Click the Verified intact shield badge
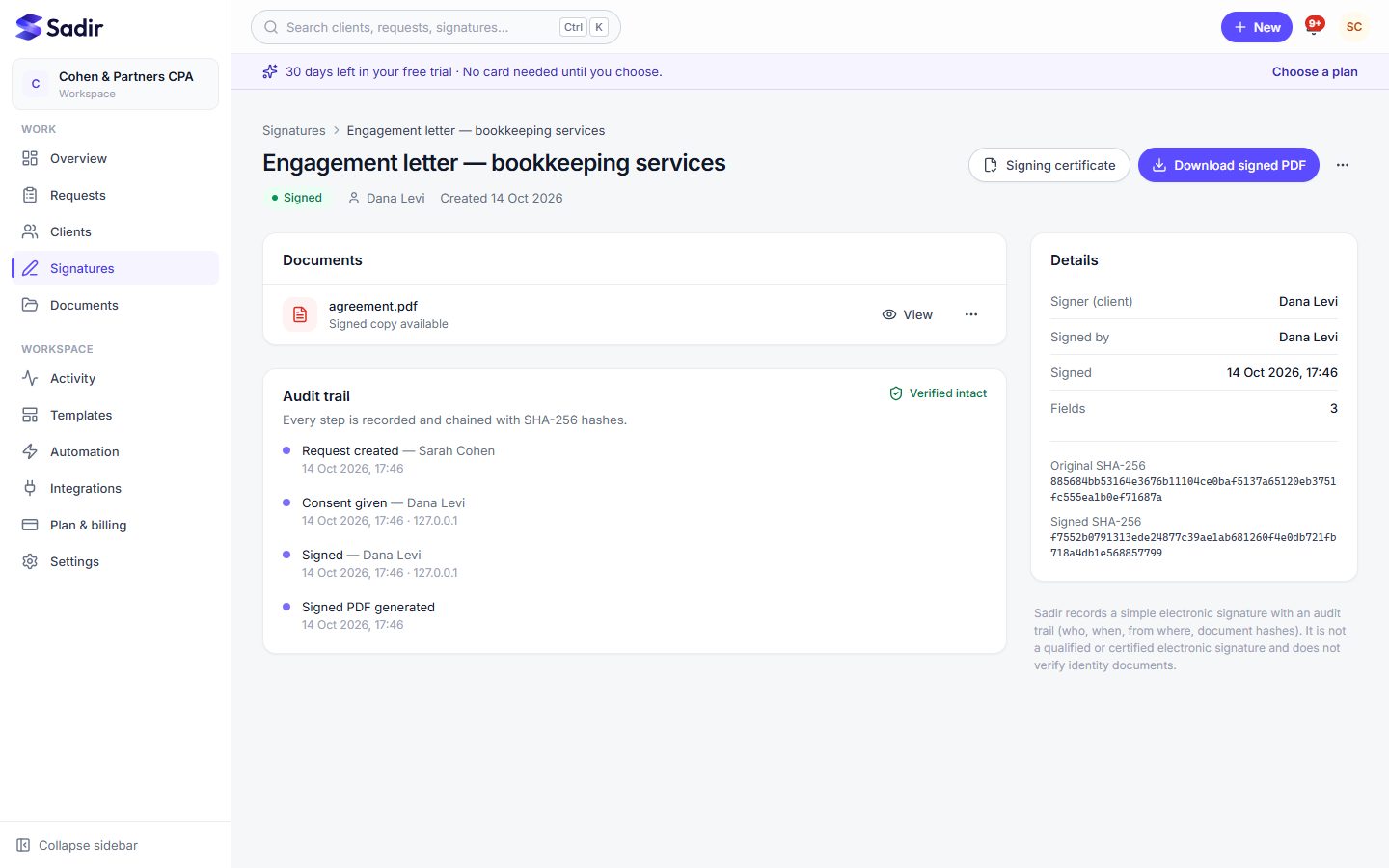This screenshot has height=868, width=1389. pos(938,393)
